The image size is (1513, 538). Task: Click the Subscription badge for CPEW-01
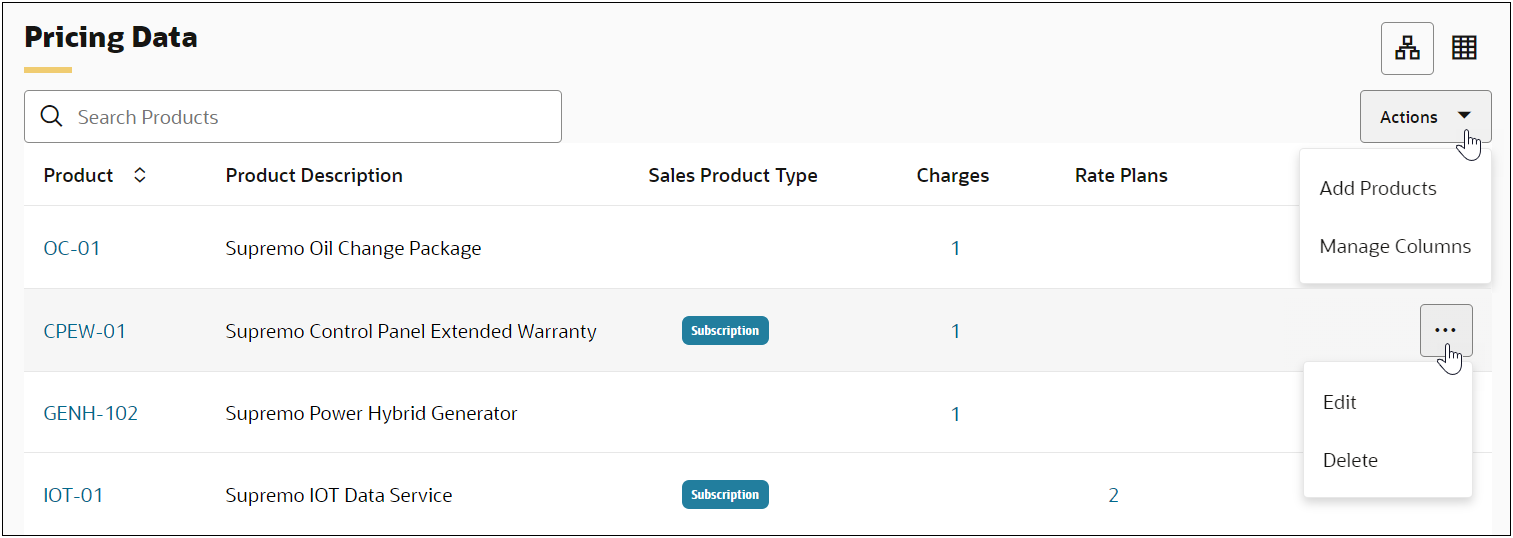[x=725, y=331]
